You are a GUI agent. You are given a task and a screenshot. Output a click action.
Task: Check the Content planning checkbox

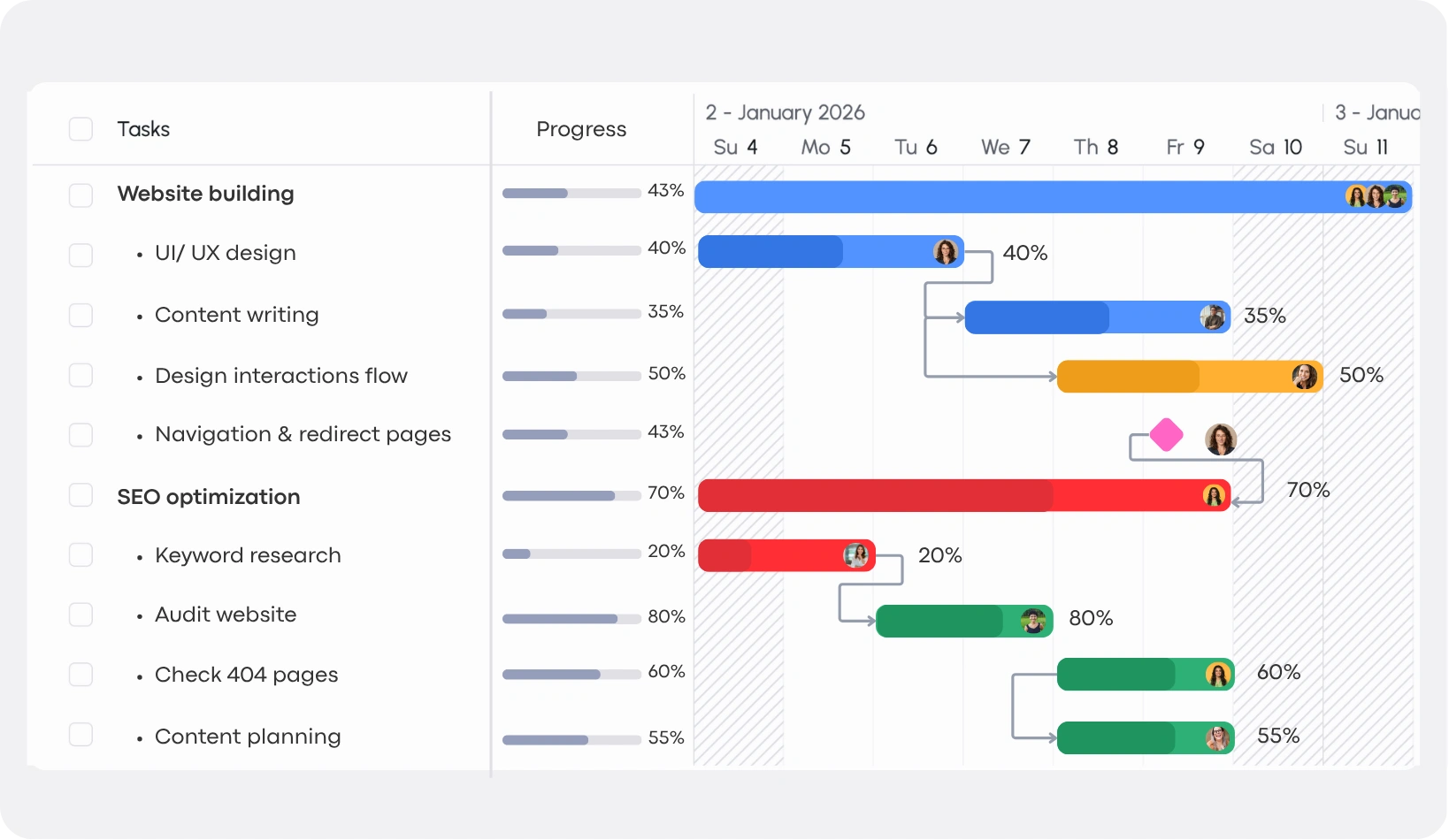80,735
